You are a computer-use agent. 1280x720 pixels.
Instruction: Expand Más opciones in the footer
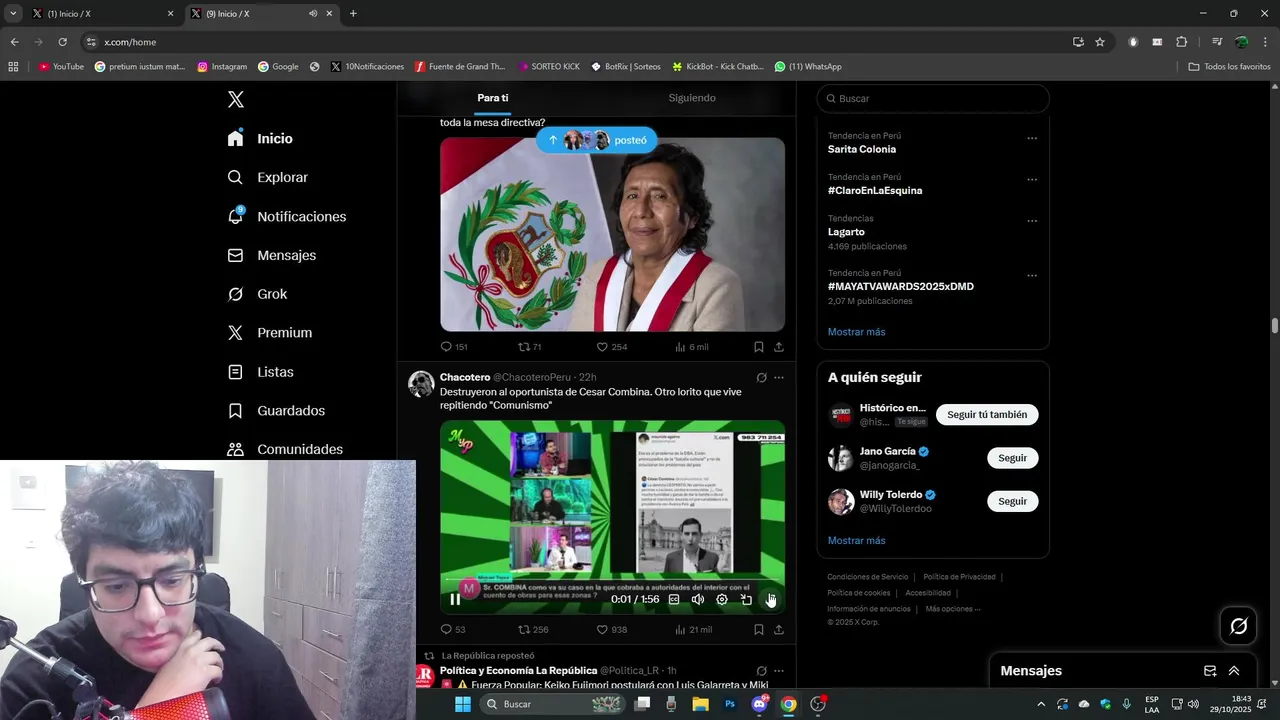pos(952,609)
